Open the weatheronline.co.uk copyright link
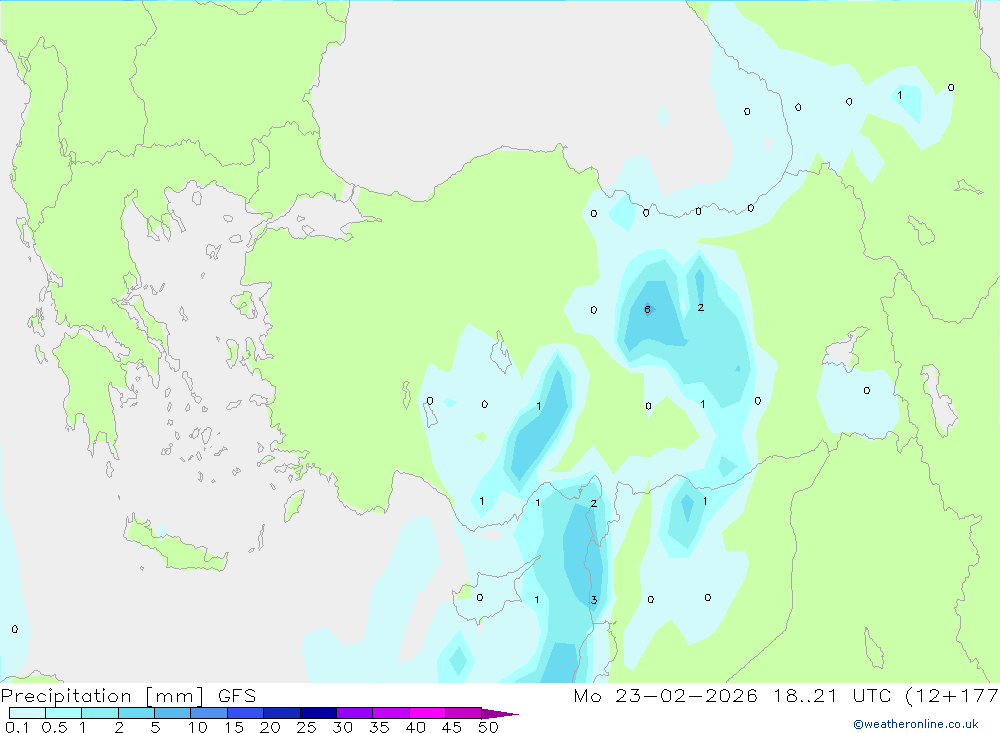The image size is (1000, 733). tap(916, 724)
